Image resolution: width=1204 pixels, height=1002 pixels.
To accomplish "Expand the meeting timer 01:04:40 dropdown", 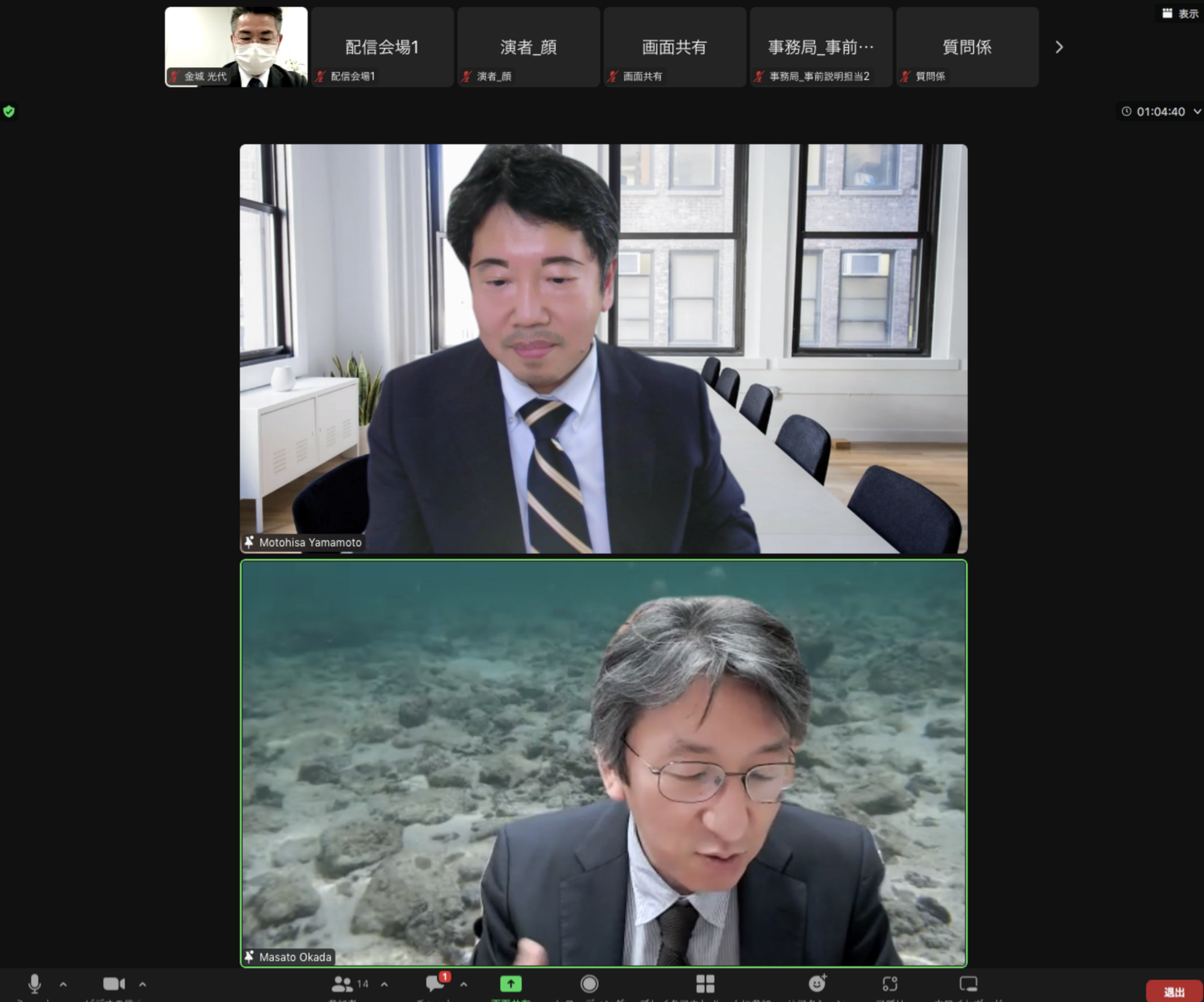I will [1197, 111].
